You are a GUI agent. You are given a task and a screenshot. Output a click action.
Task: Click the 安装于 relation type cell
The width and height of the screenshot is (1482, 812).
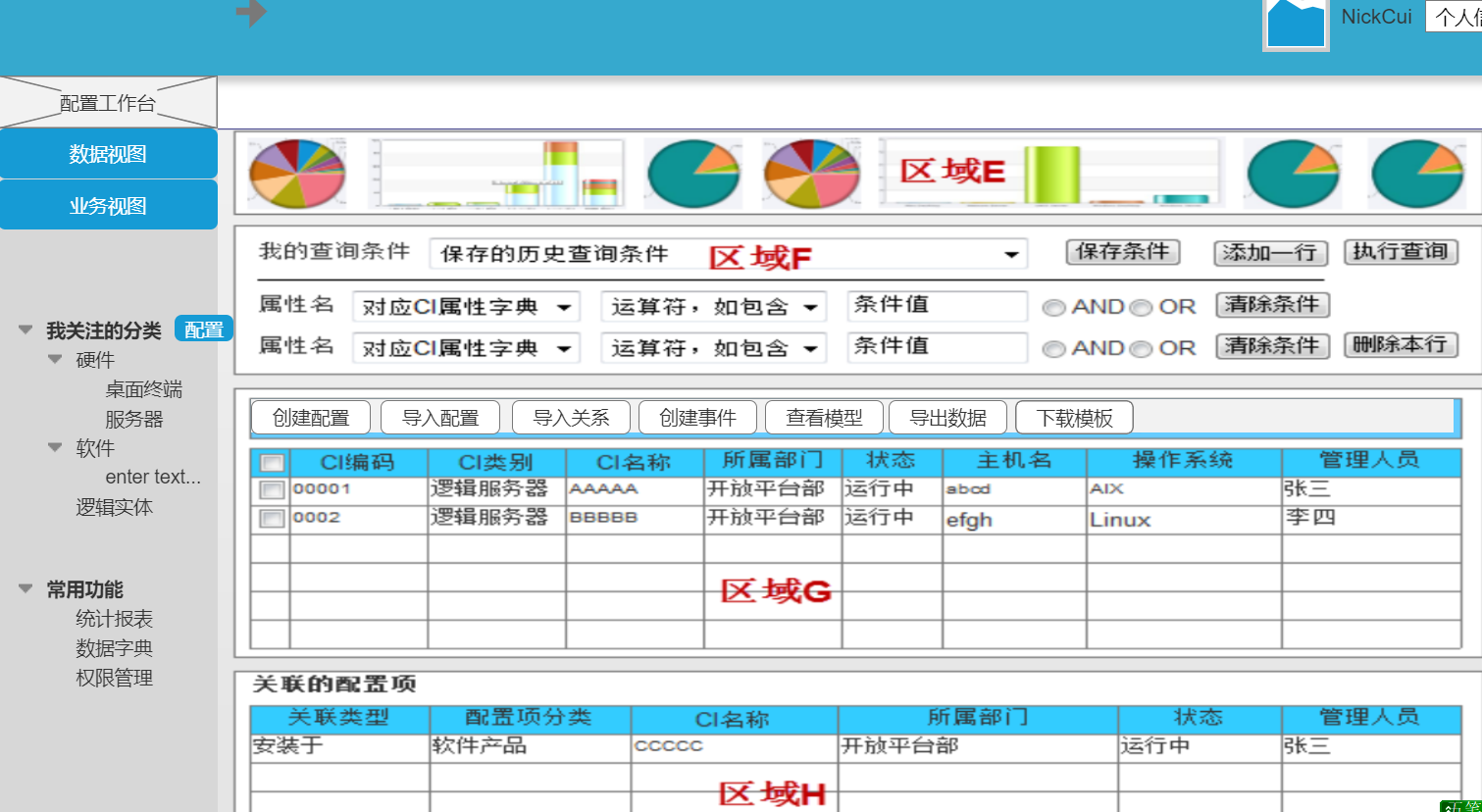coord(339,747)
